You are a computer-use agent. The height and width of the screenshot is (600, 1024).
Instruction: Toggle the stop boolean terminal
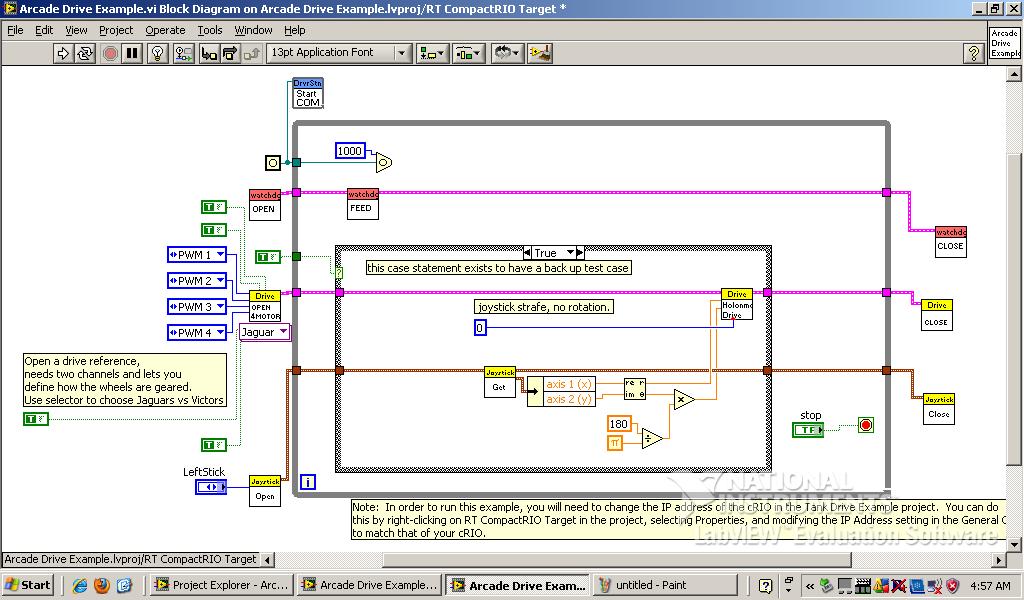pyautogui.click(x=808, y=430)
